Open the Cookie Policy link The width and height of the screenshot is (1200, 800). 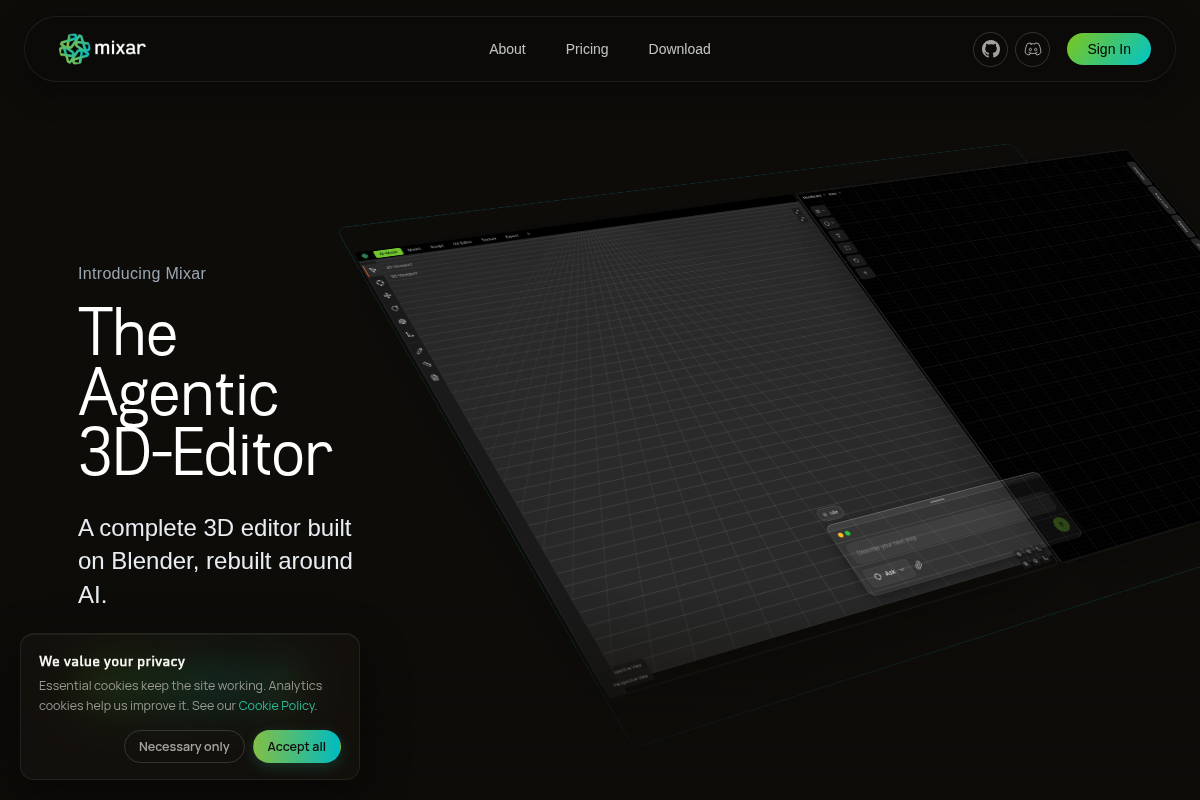[x=276, y=705]
